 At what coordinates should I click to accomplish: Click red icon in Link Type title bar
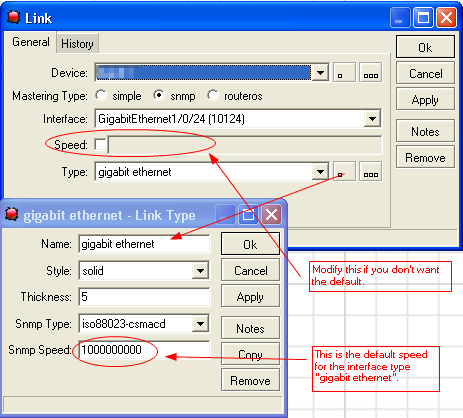(x=12, y=214)
